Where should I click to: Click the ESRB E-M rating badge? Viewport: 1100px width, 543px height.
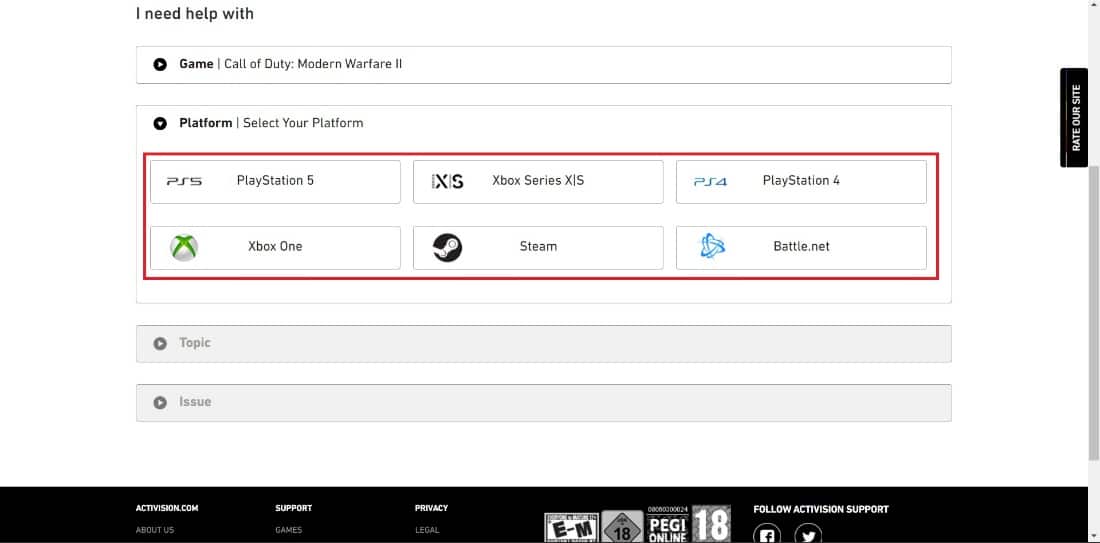click(x=572, y=527)
